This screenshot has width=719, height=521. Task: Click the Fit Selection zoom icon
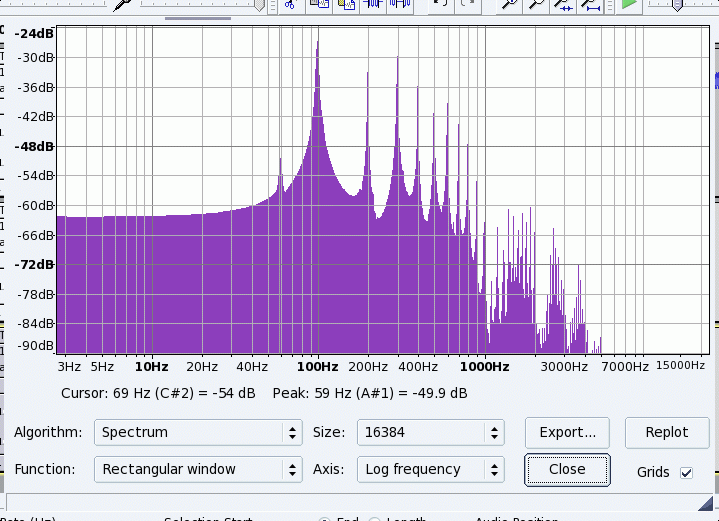coord(563,4)
